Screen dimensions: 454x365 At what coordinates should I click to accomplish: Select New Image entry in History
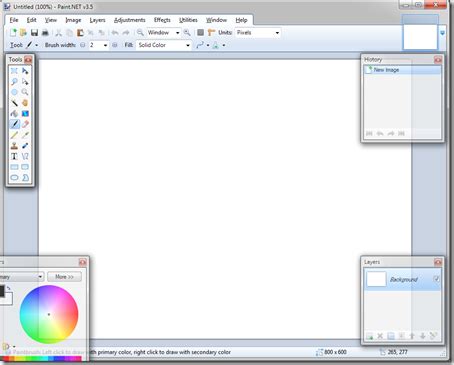402,70
